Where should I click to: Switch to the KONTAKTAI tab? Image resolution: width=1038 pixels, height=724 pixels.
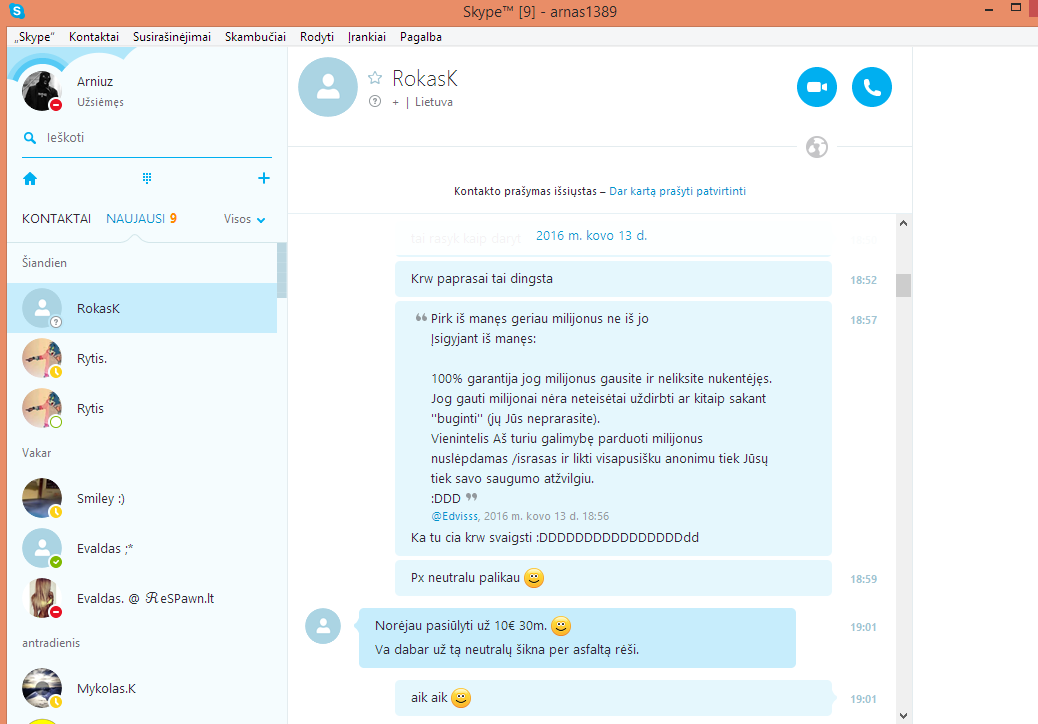tap(56, 218)
